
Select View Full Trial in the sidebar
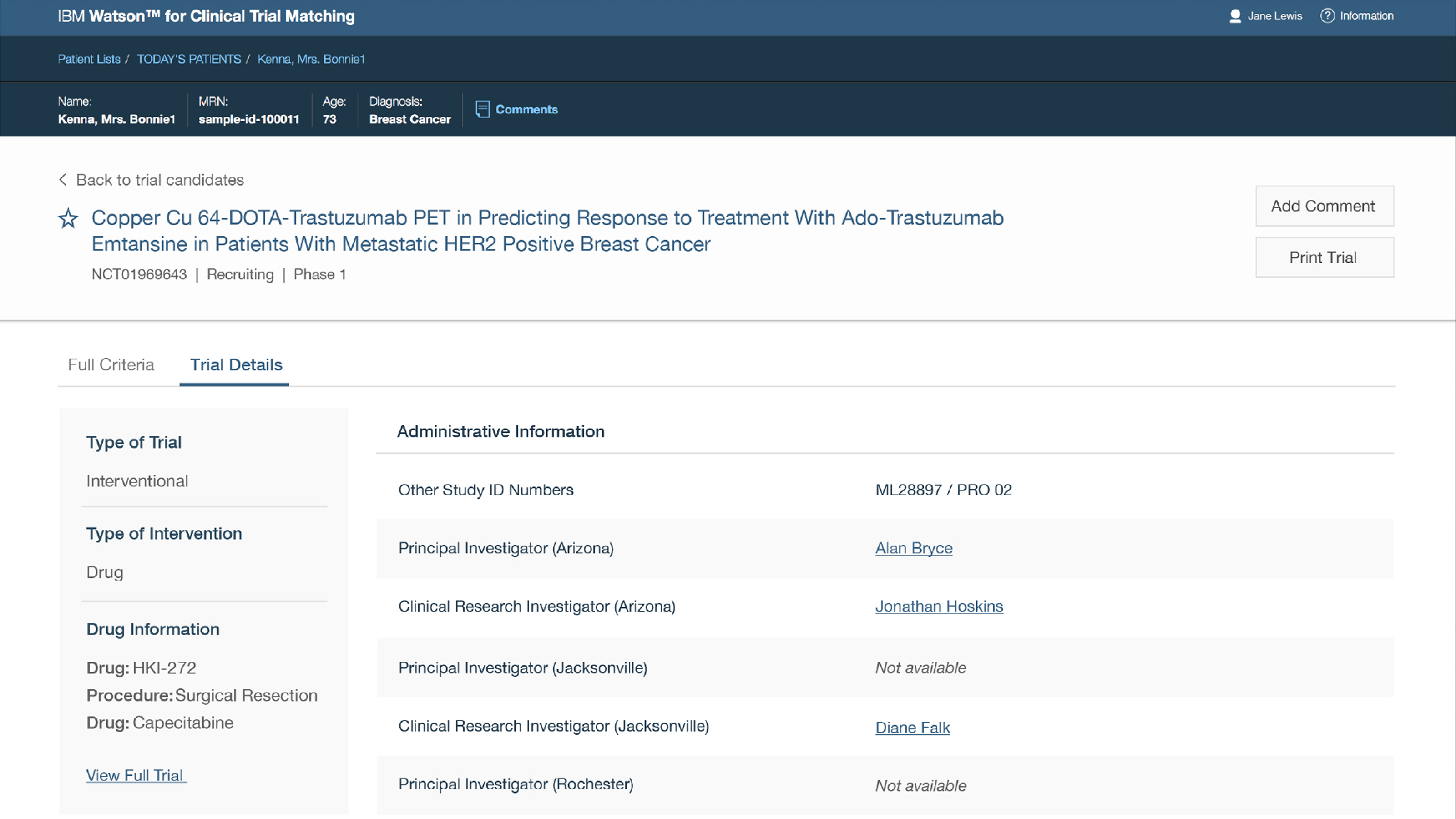coord(136,775)
